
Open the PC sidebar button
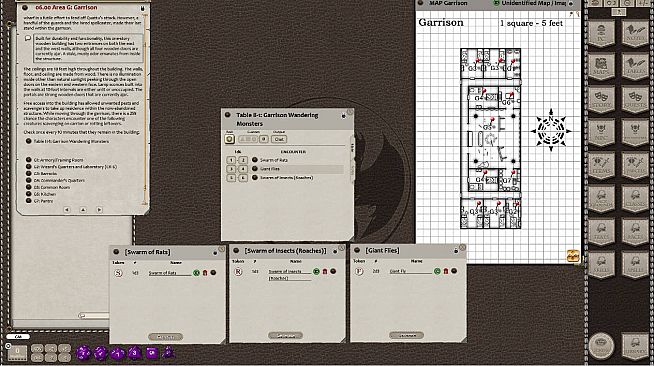pyautogui.click(x=601, y=33)
